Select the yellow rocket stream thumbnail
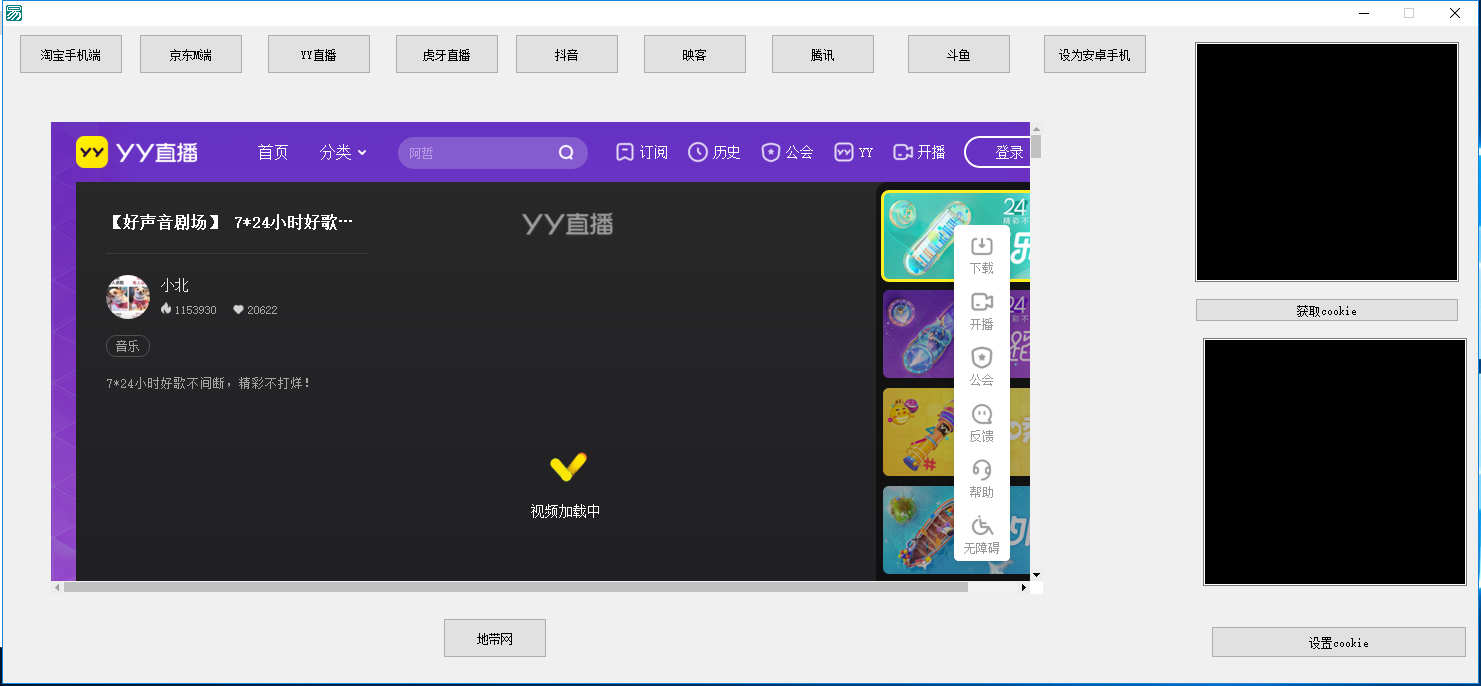Image resolution: width=1481 pixels, height=686 pixels. [917, 432]
